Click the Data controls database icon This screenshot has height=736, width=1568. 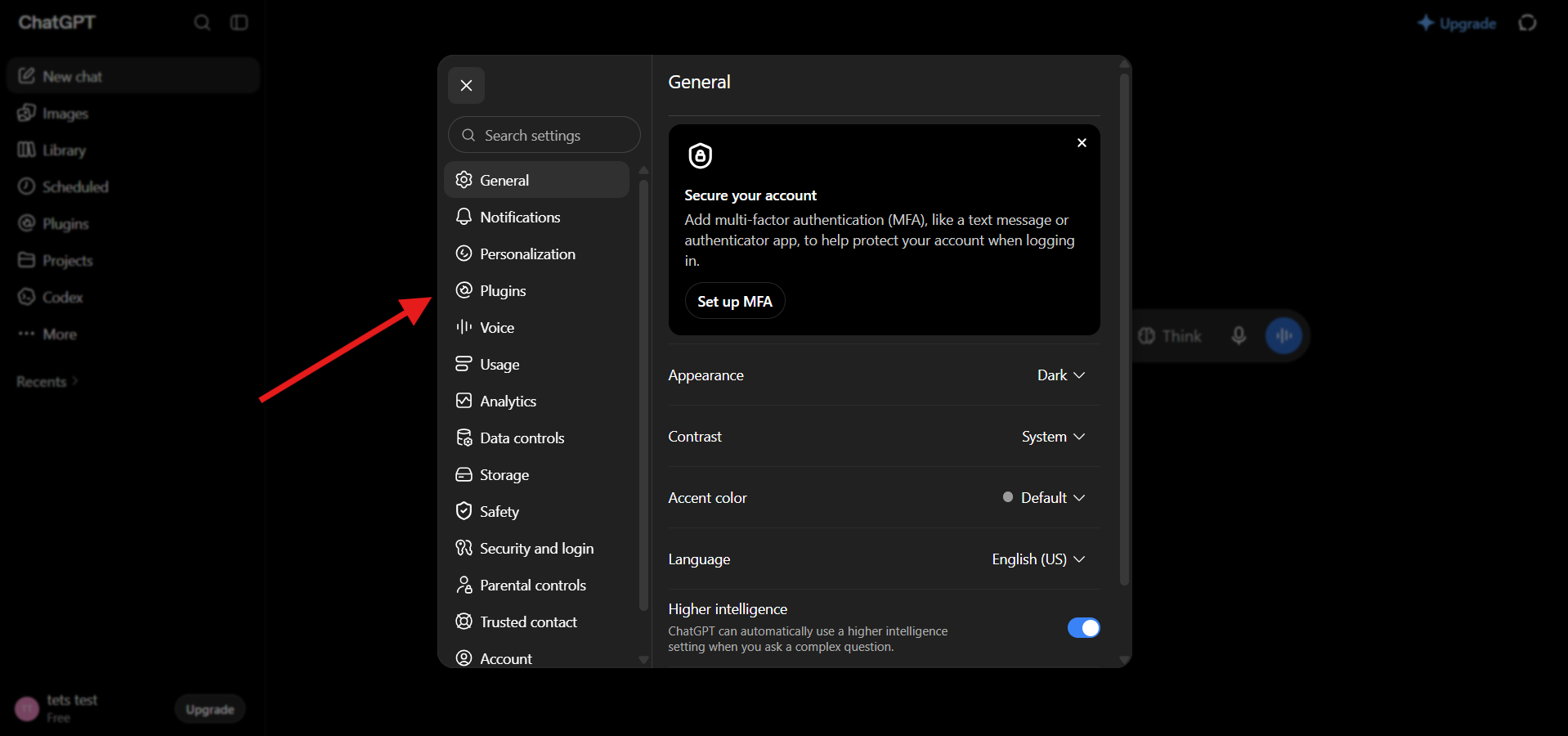coord(464,438)
